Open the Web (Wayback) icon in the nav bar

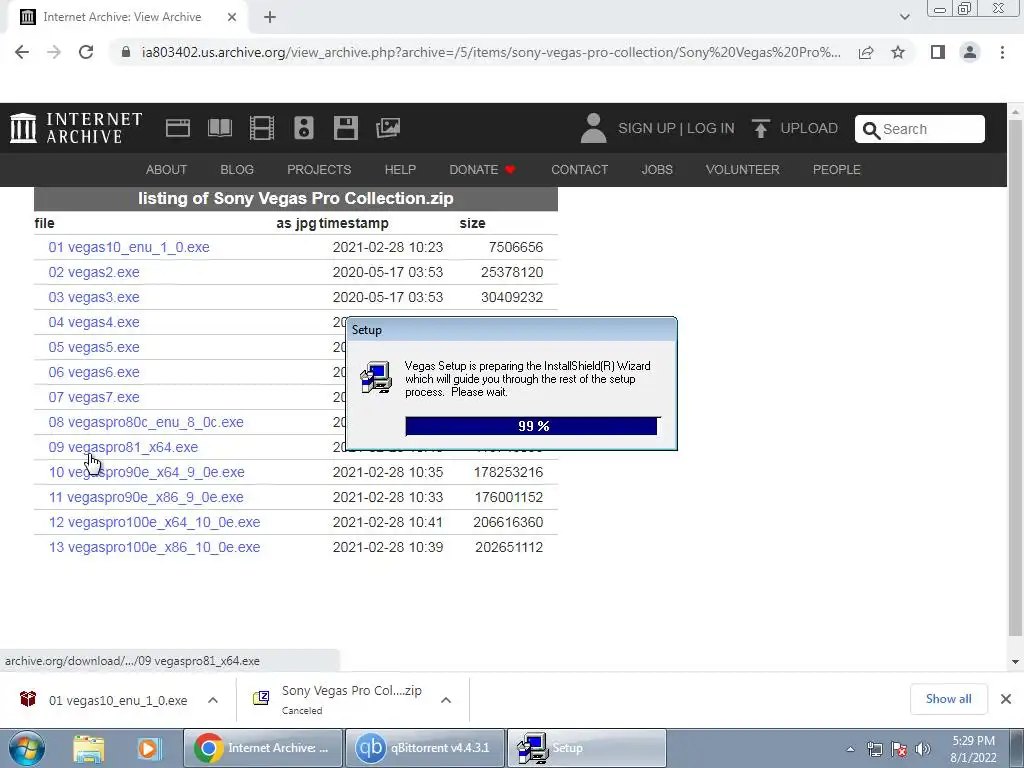(x=178, y=128)
